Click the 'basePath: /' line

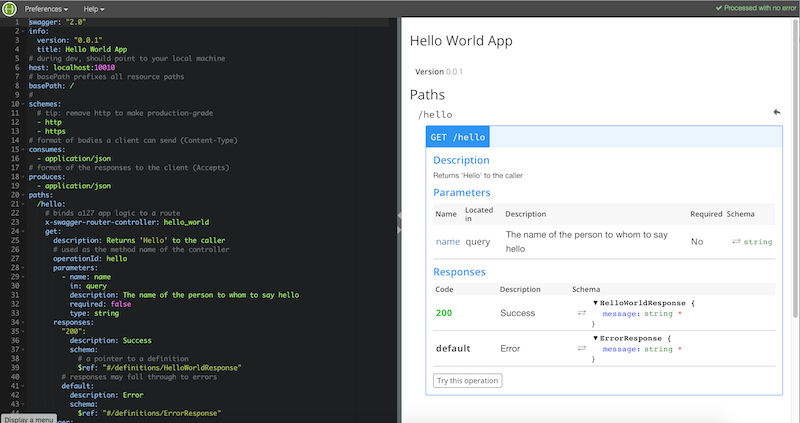(x=52, y=86)
